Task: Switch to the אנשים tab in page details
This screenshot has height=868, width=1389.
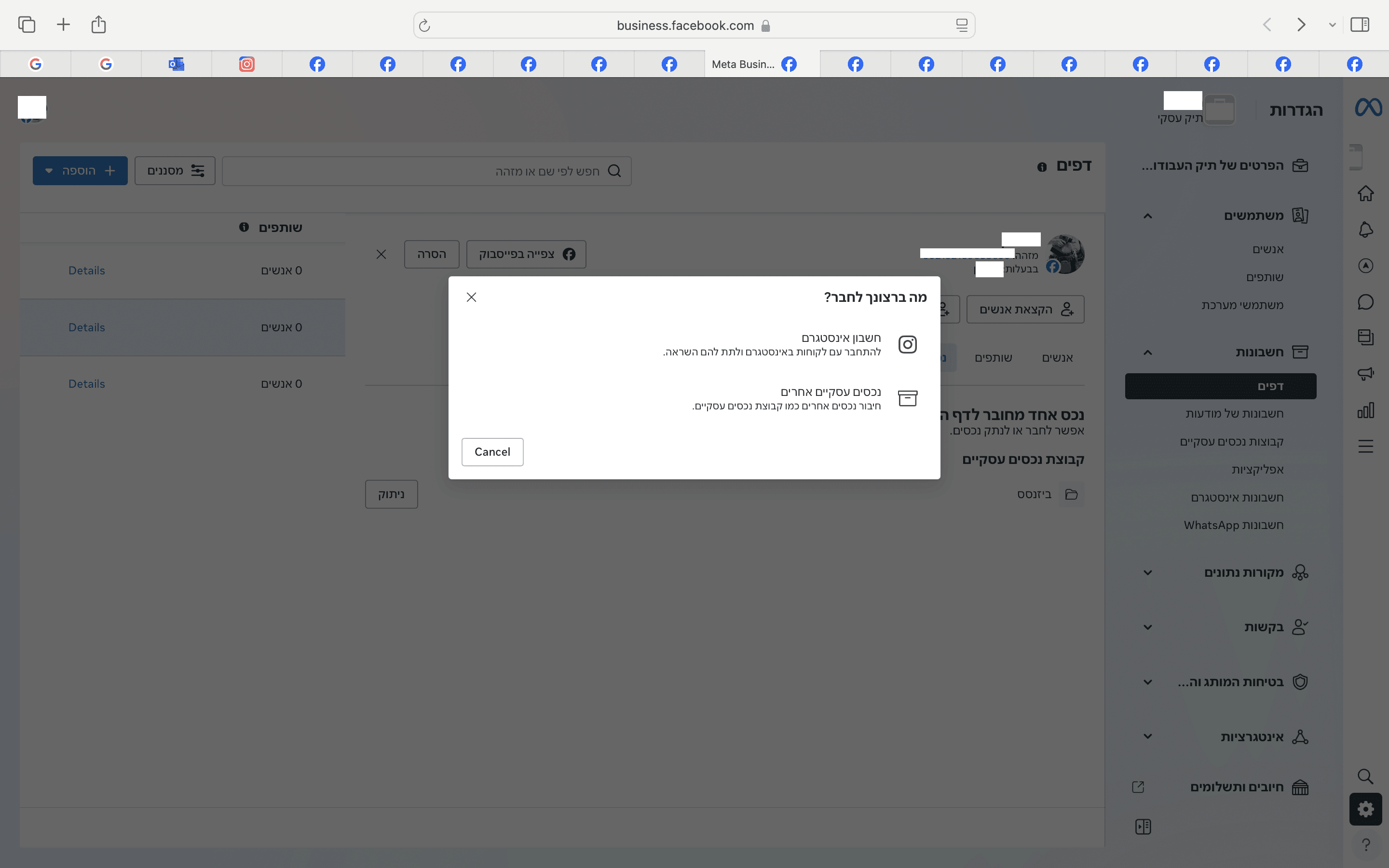Action: coord(1057,358)
